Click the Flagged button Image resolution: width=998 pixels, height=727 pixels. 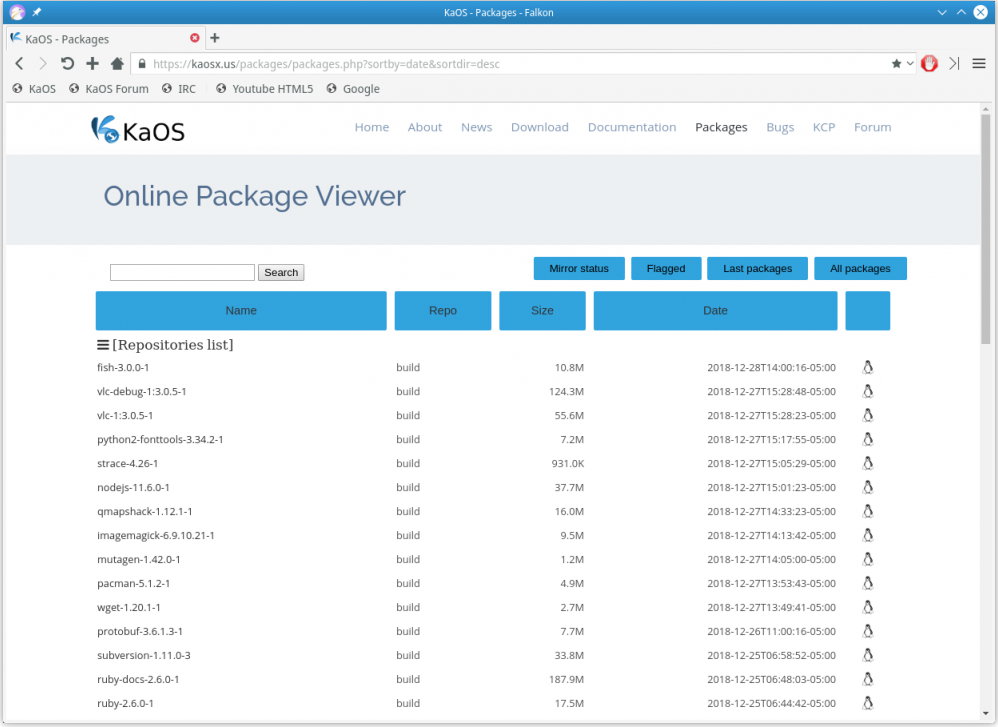coord(666,269)
